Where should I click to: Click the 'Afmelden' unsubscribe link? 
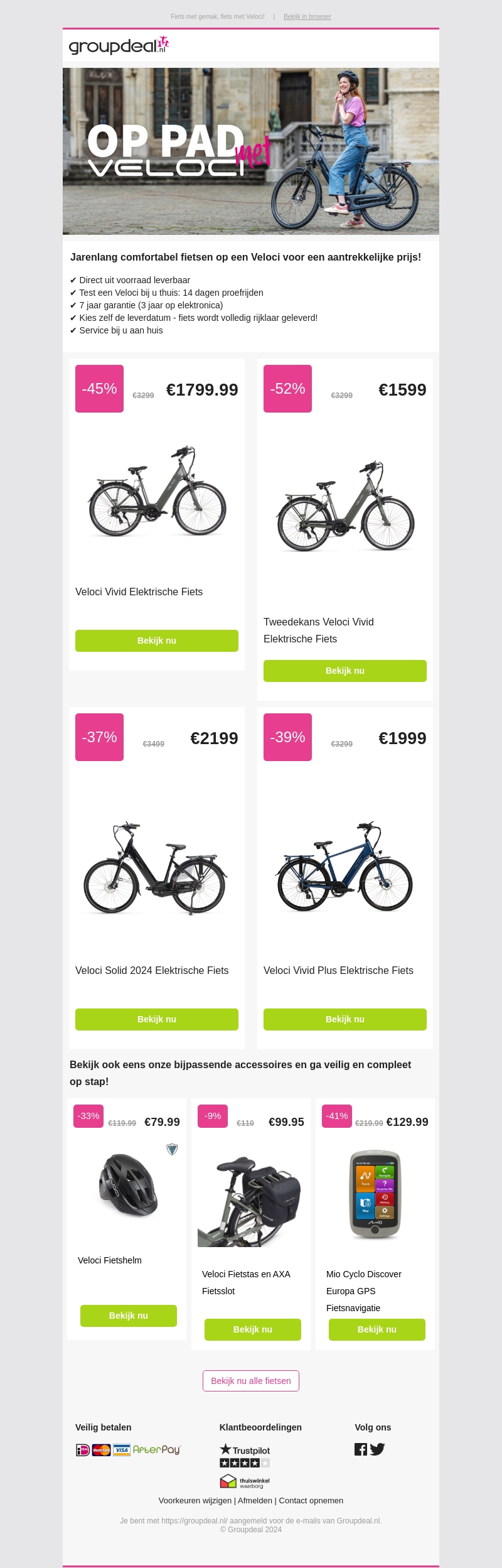pos(255,1500)
